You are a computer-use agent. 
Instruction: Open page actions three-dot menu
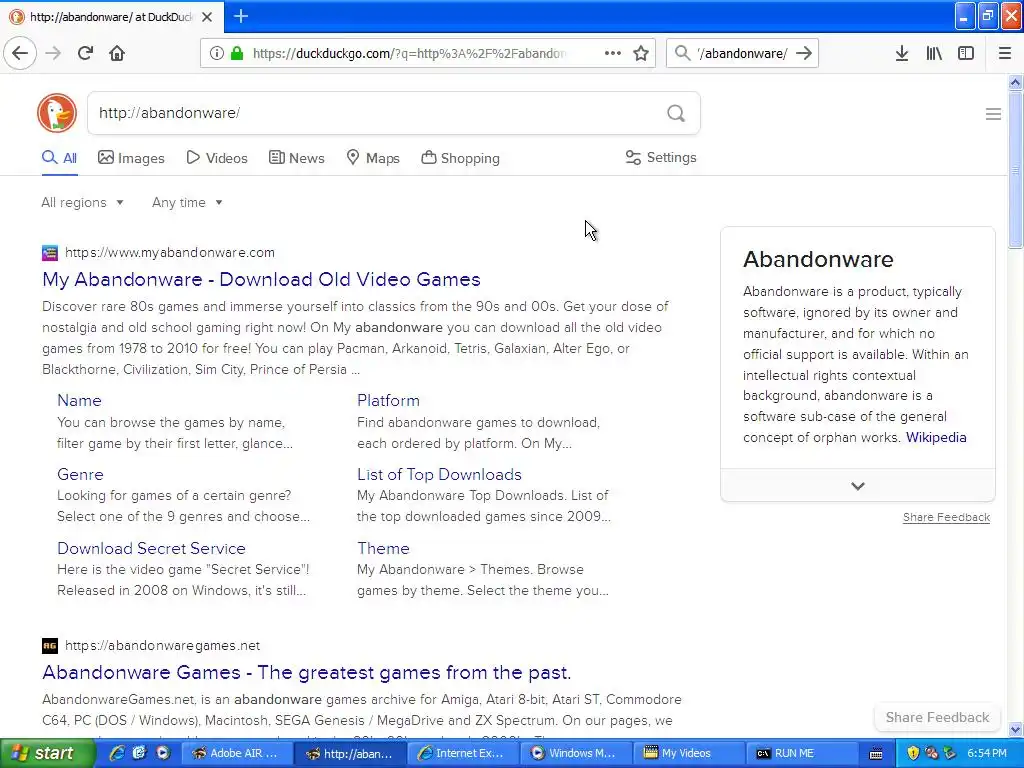pyautogui.click(x=613, y=53)
